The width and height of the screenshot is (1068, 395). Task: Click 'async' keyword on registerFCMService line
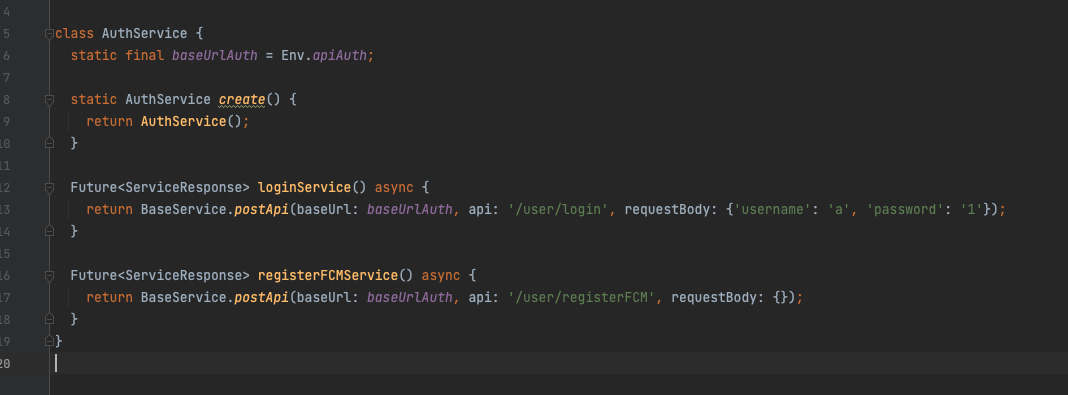pos(441,275)
